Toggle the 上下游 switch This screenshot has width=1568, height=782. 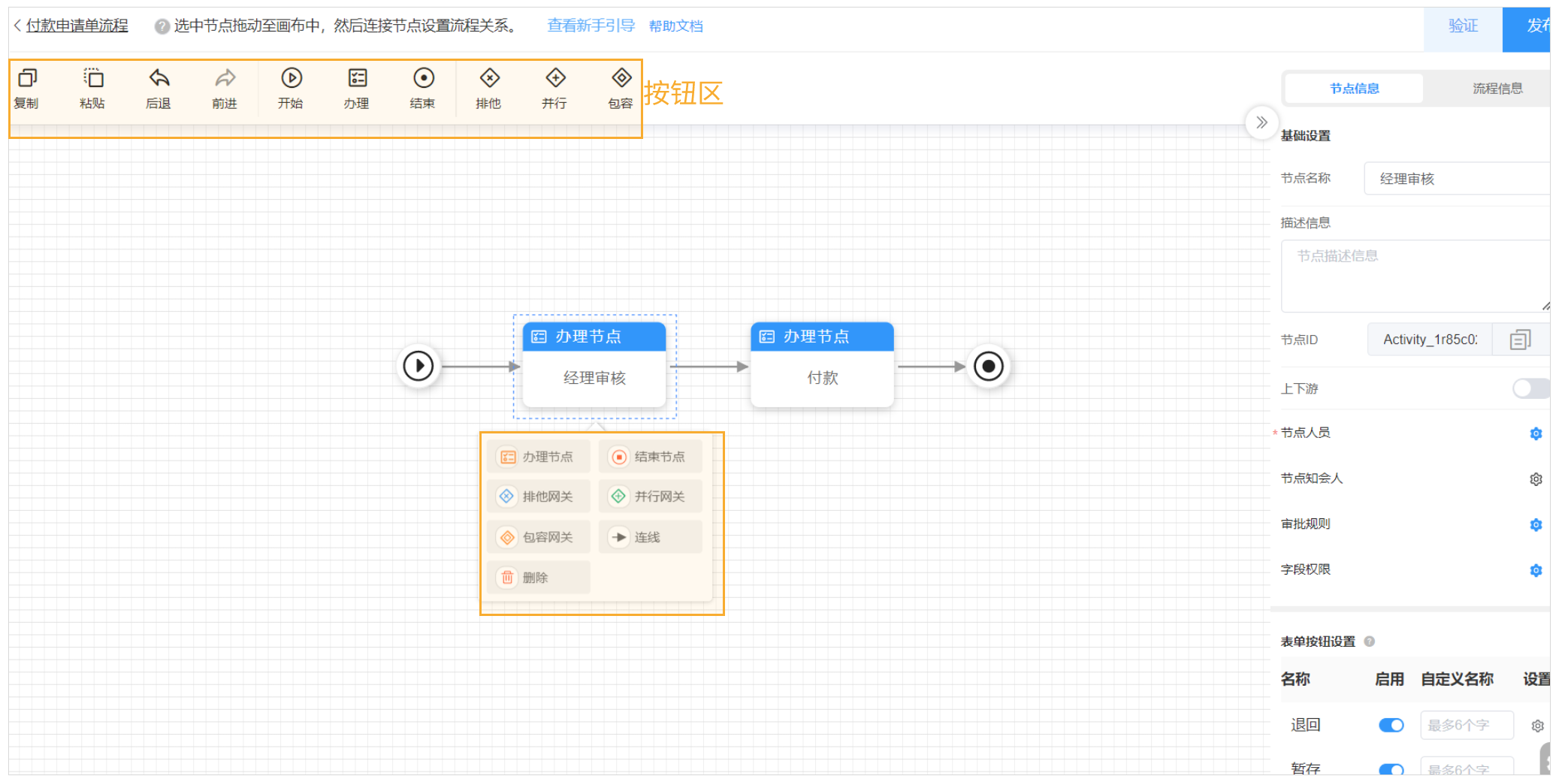click(x=1529, y=388)
